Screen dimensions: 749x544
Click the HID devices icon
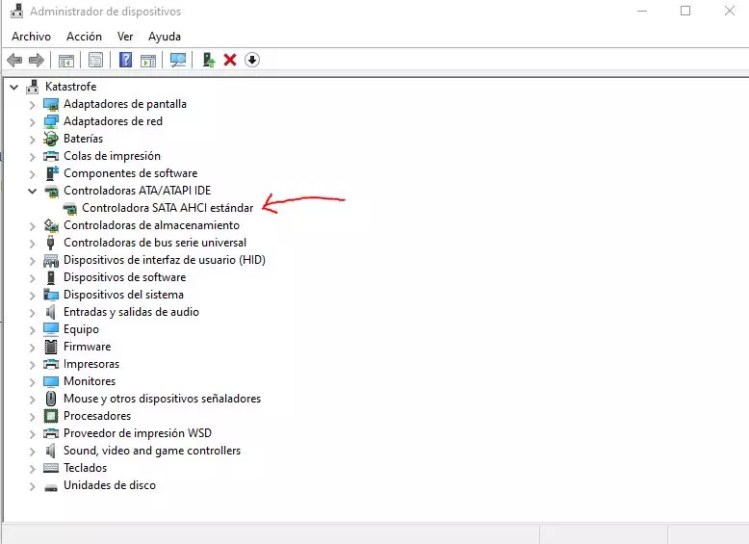coord(51,260)
